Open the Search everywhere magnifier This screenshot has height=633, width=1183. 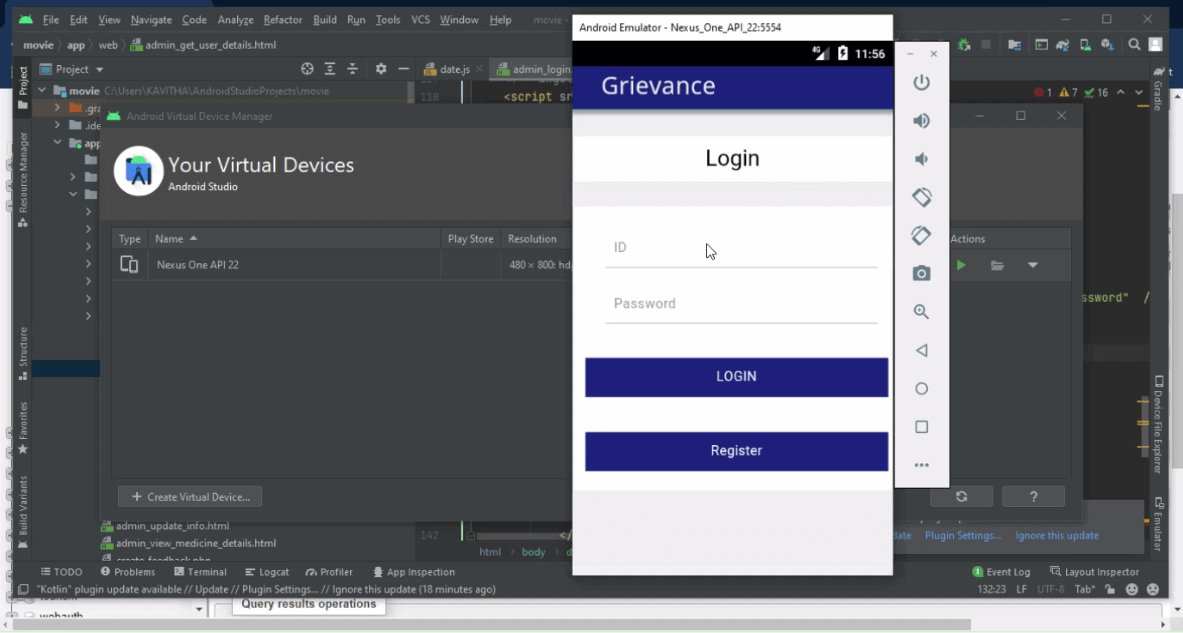click(x=1133, y=44)
